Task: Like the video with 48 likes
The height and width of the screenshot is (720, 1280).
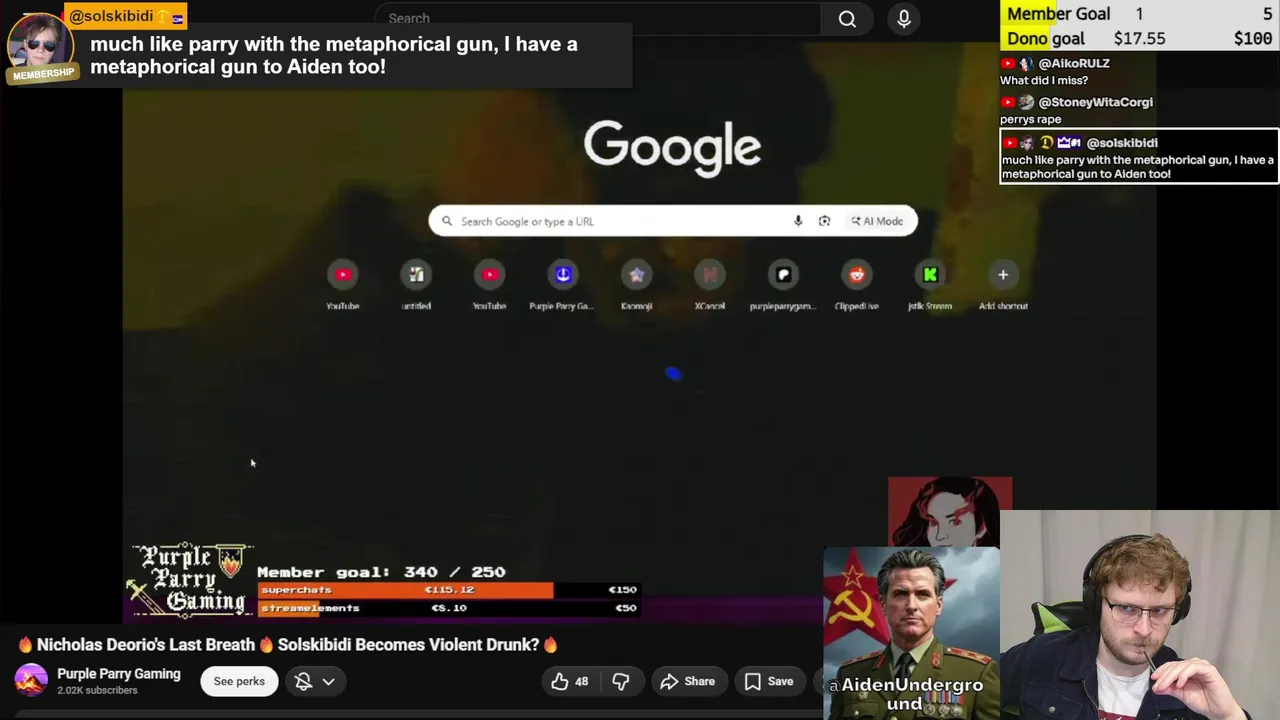Action: [570, 682]
